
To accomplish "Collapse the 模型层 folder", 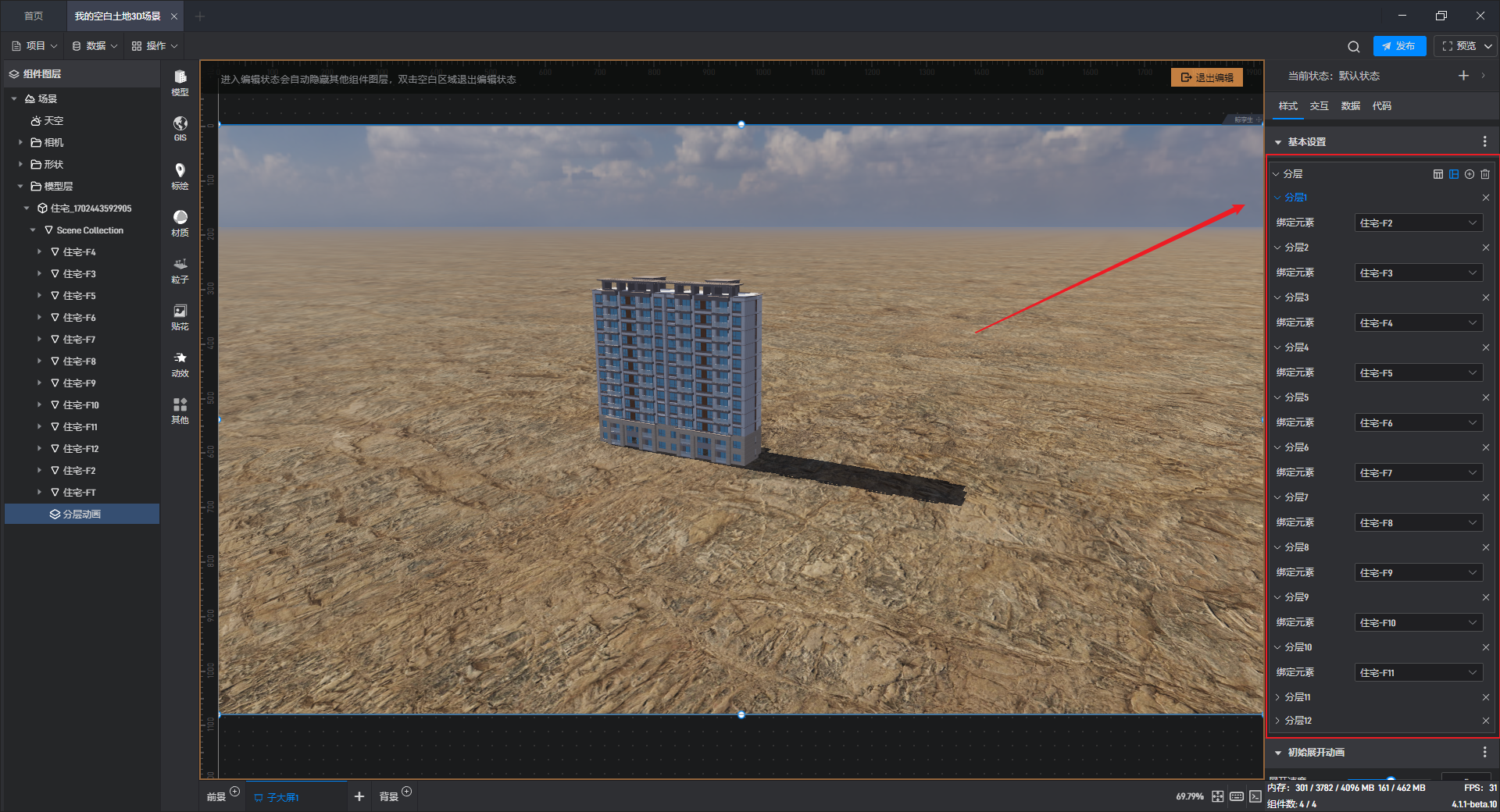I will [x=20, y=186].
